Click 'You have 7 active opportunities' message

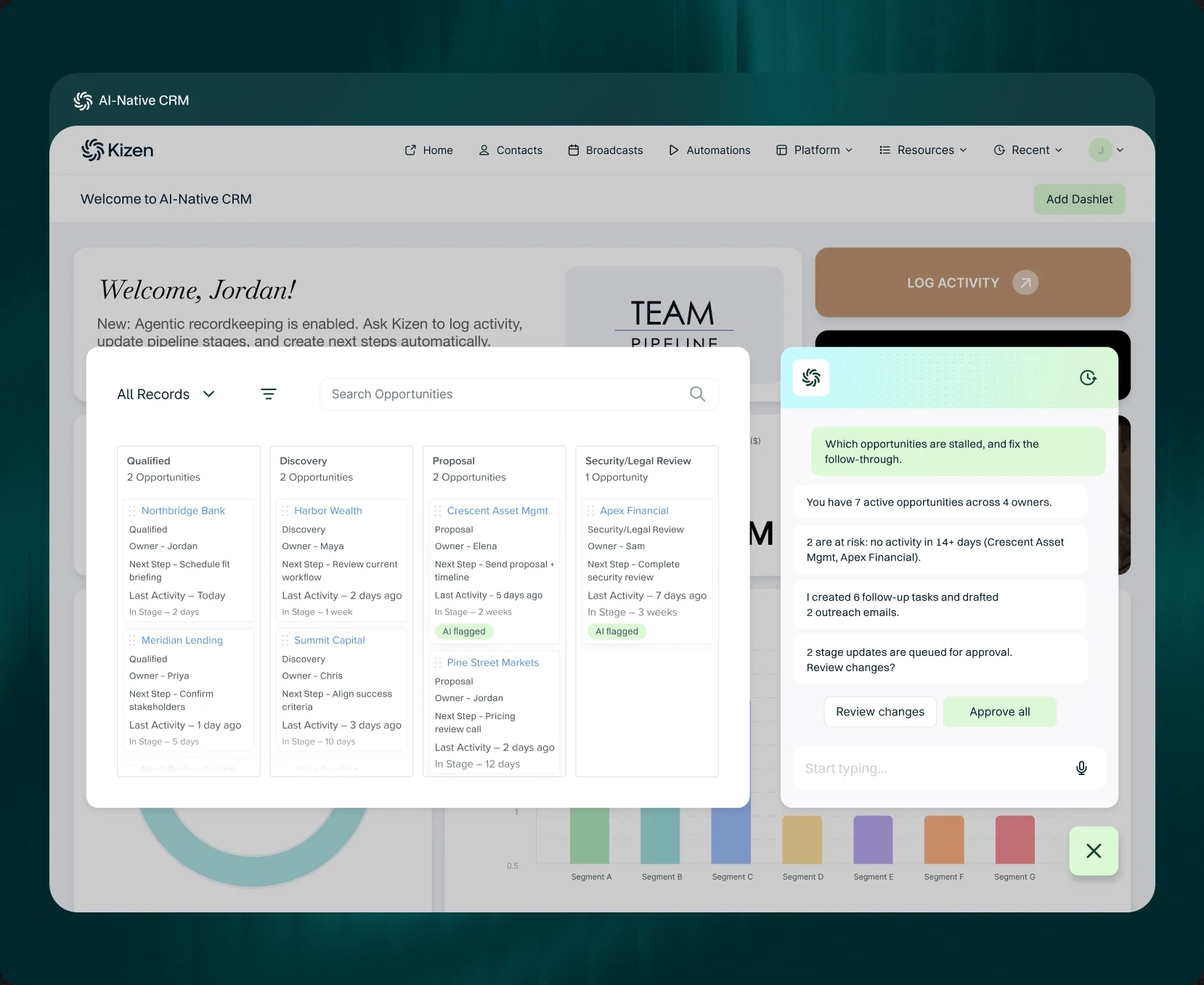(x=940, y=502)
